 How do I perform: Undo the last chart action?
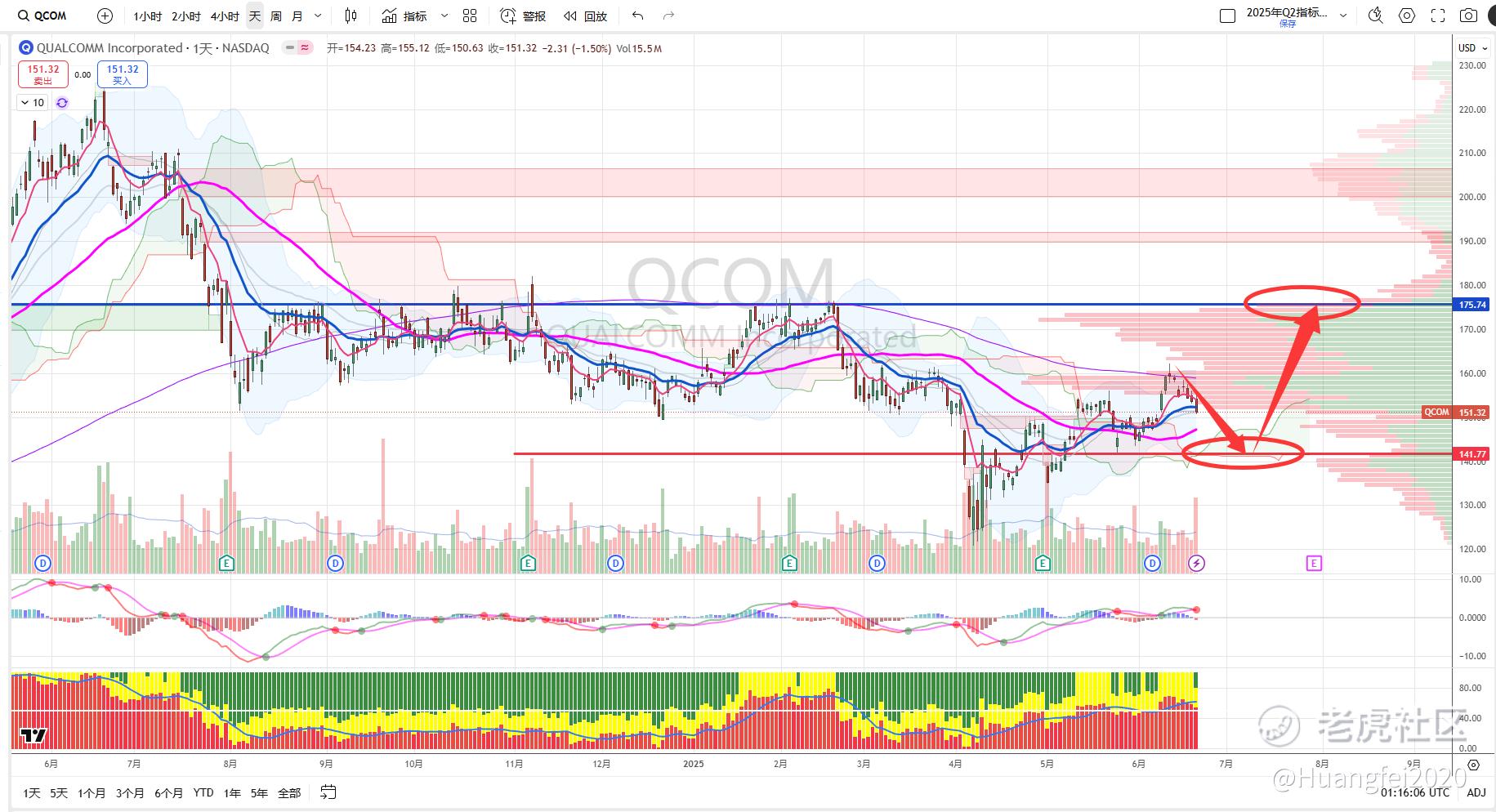click(x=638, y=16)
